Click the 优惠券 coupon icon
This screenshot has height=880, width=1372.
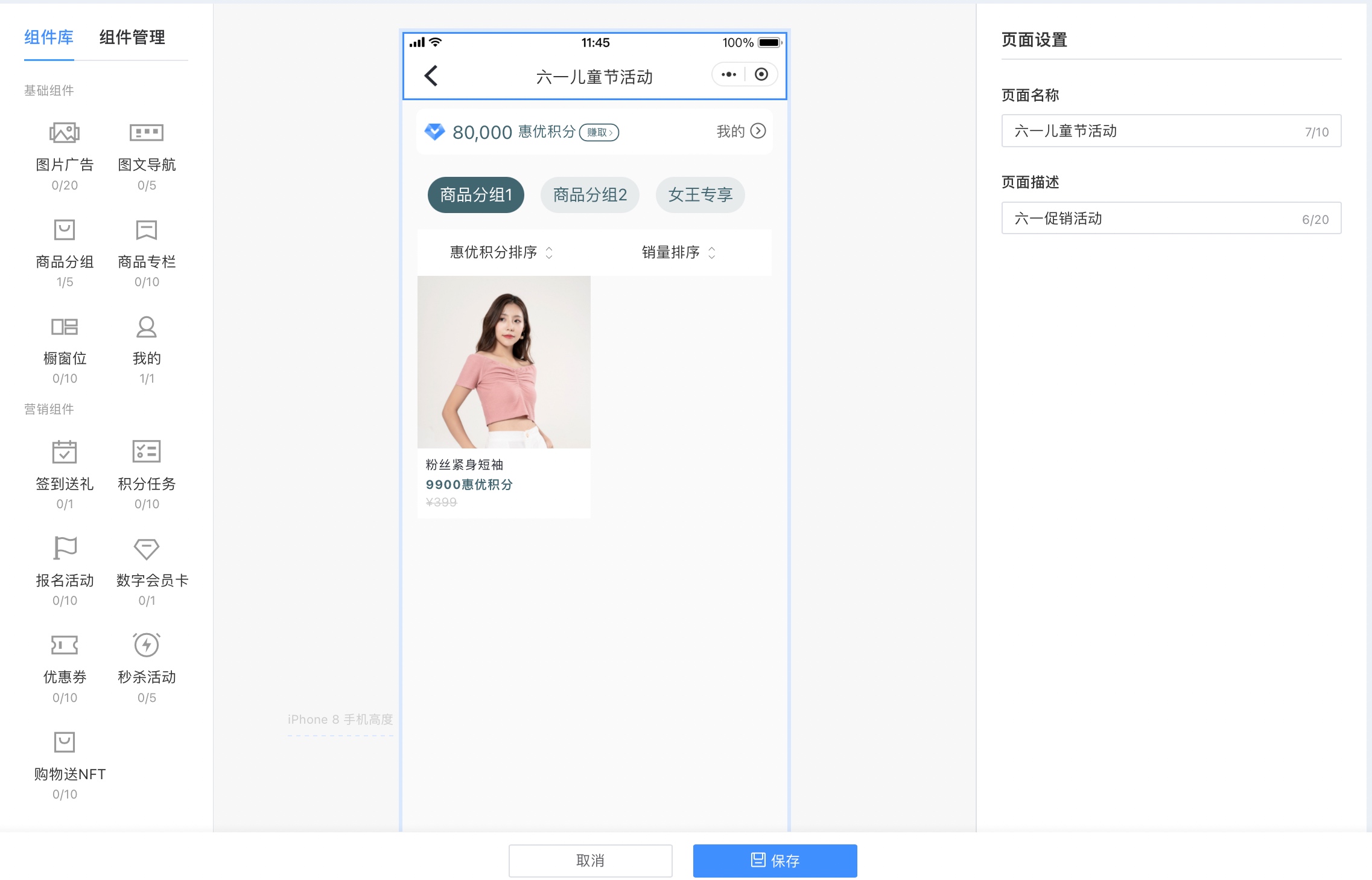point(65,645)
